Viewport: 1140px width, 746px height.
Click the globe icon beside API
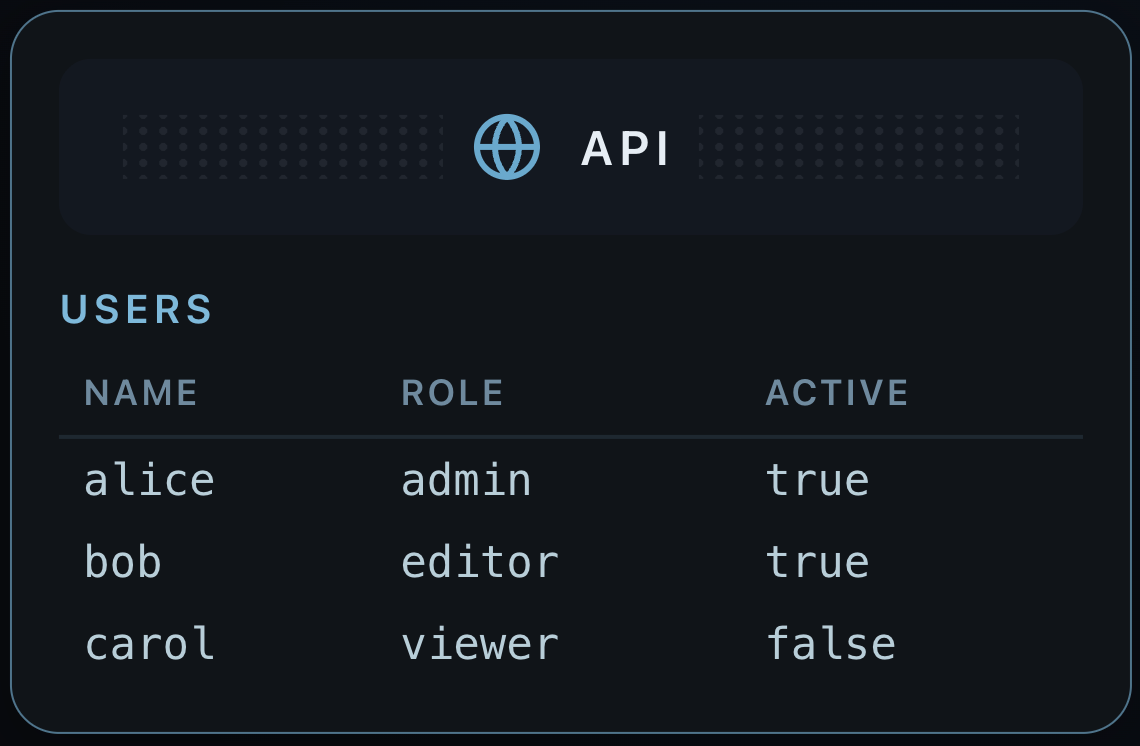coord(507,147)
